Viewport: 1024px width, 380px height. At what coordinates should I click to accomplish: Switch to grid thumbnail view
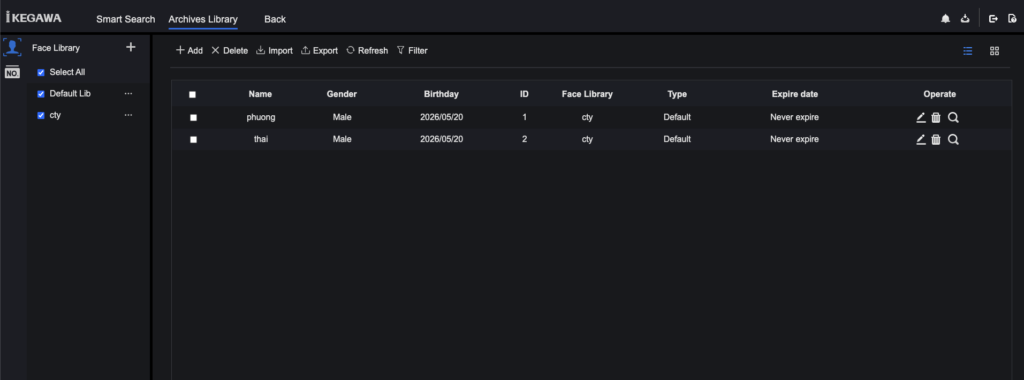click(x=995, y=51)
